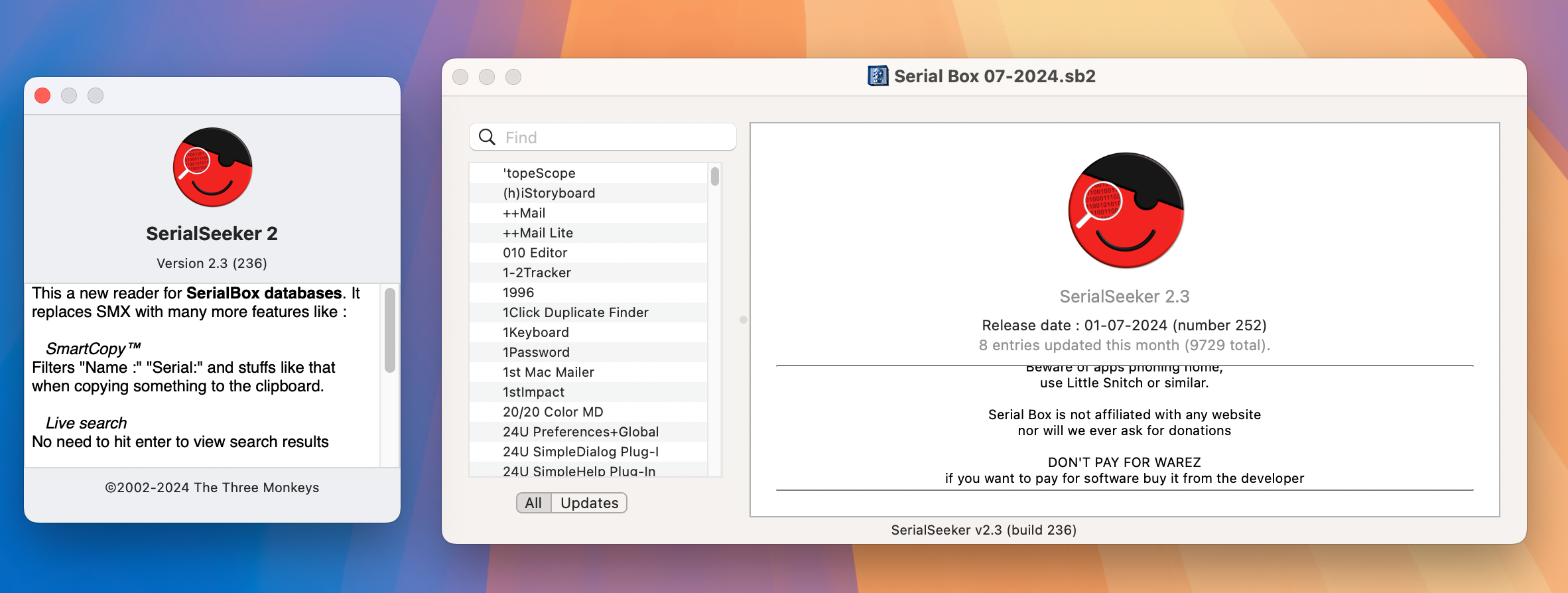The image size is (1568, 593).
Task: Click the Release date 01-07-2024 line
Action: click(1124, 325)
